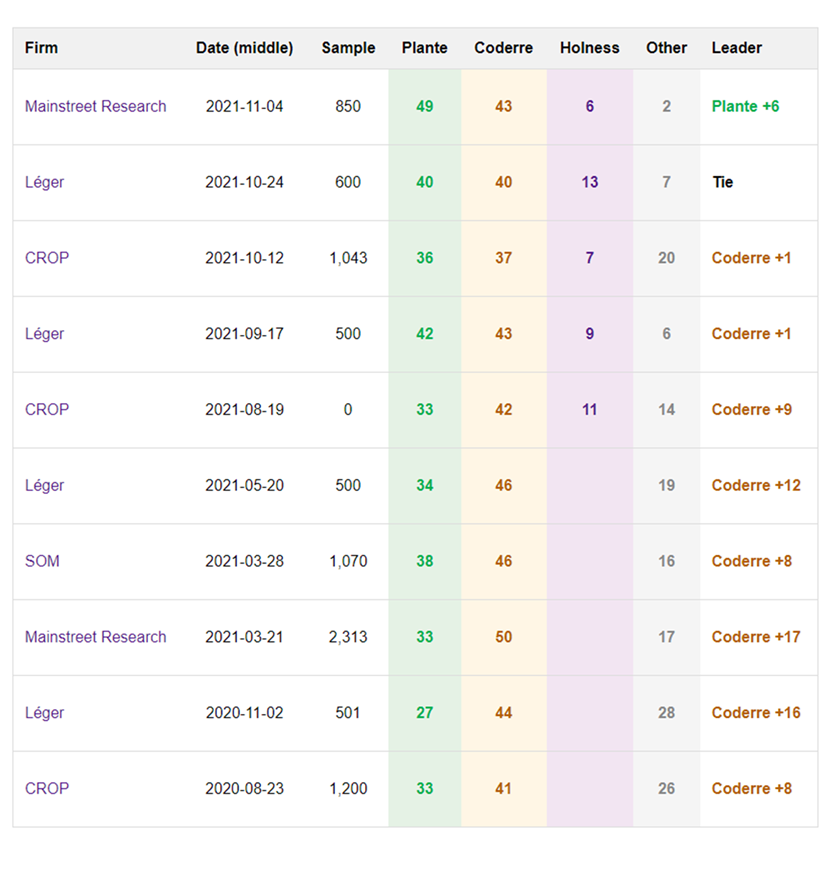Select the Leader column header
The image size is (832, 870).
click(736, 48)
